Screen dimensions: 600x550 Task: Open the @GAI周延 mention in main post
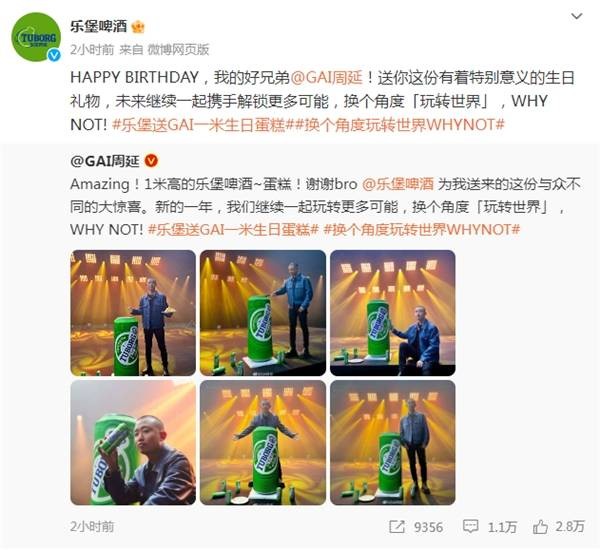[x=326, y=78]
